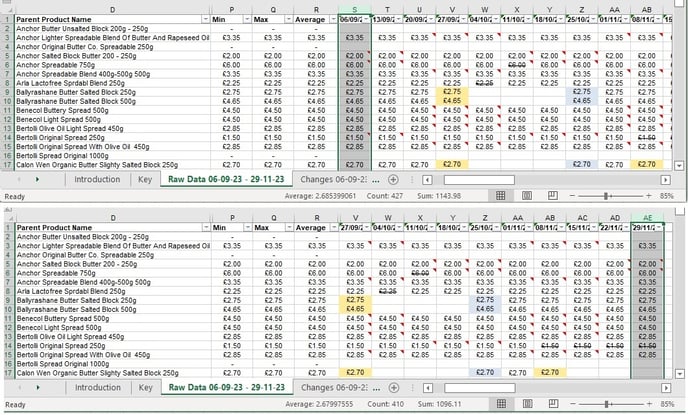688x415 pixels.
Task: Select 'Anchor Spreadable 750g' cell in upper window
Action: tap(112, 65)
